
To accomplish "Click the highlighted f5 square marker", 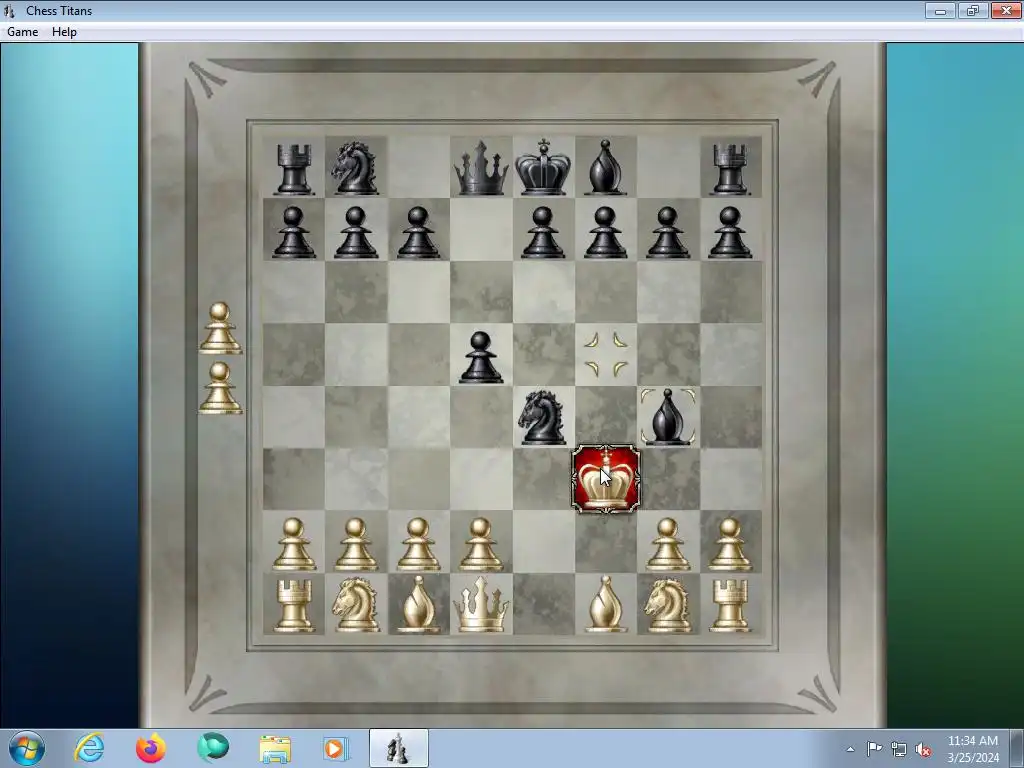I will coord(605,355).
